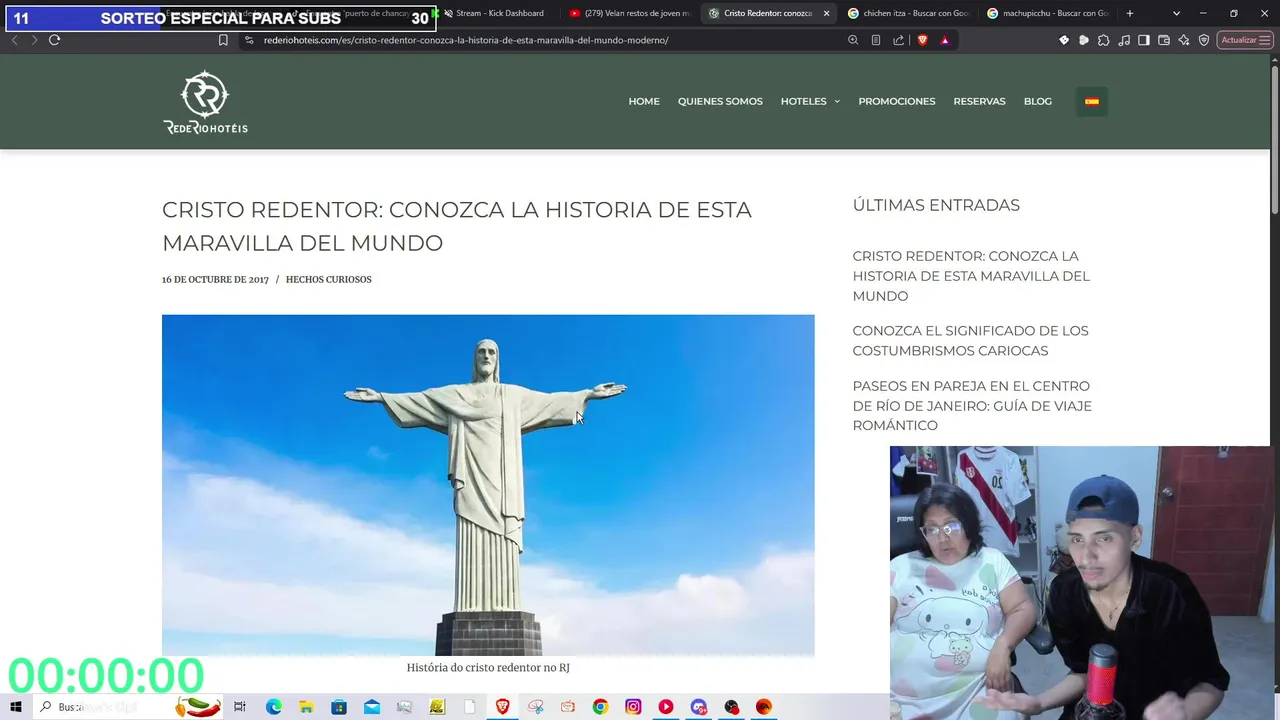Open Brave Shields lion icon
Image resolution: width=1280 pixels, height=720 pixels.
(922, 40)
